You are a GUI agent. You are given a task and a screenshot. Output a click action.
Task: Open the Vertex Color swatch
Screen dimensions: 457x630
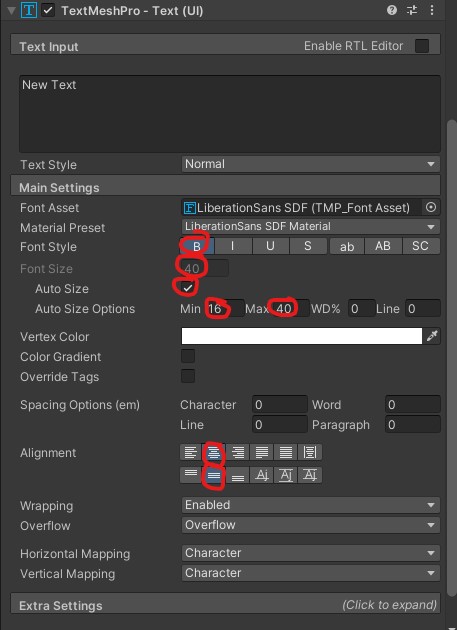302,336
